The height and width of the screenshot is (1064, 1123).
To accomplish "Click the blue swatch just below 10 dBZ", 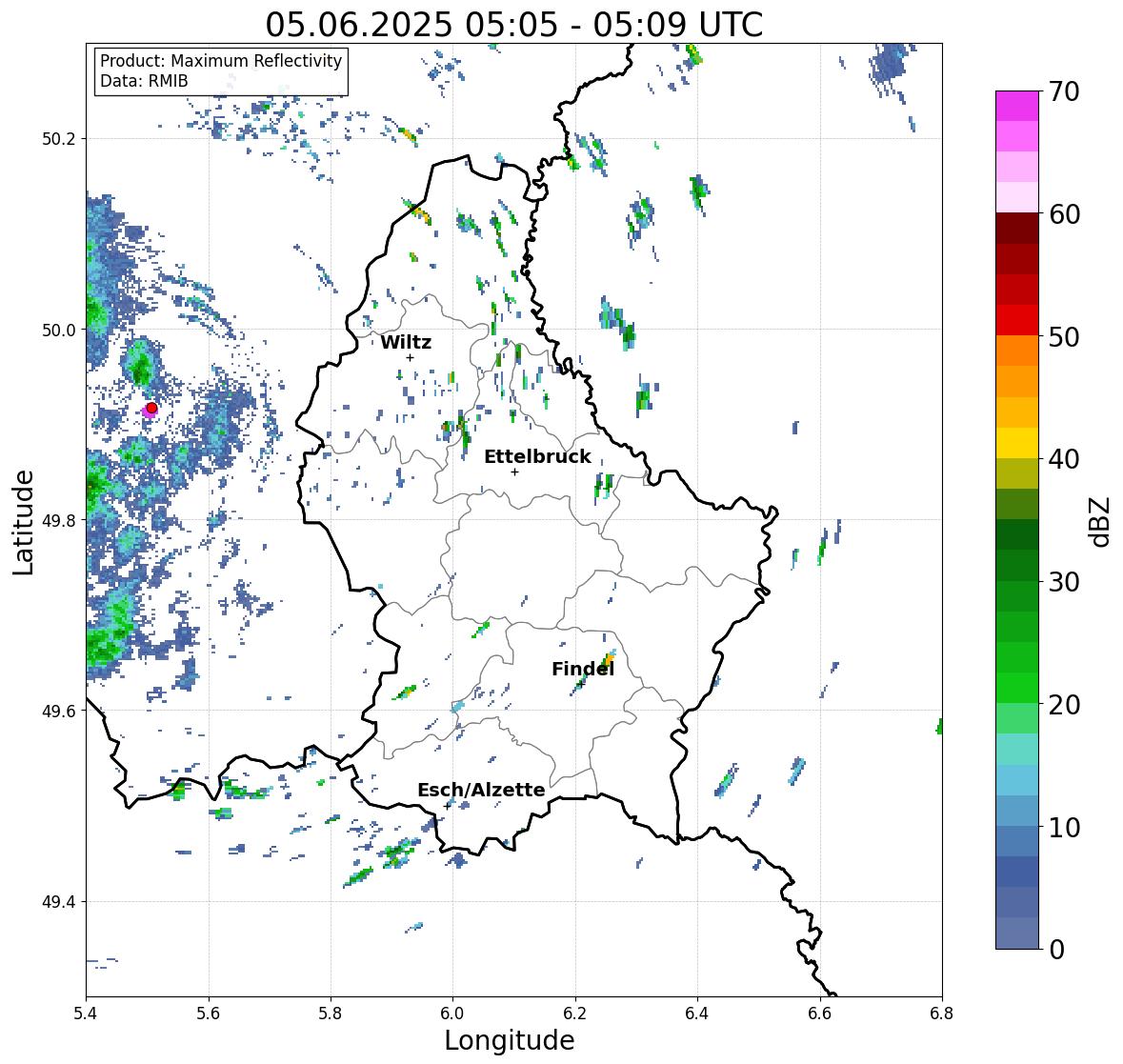I will coord(1017,840).
